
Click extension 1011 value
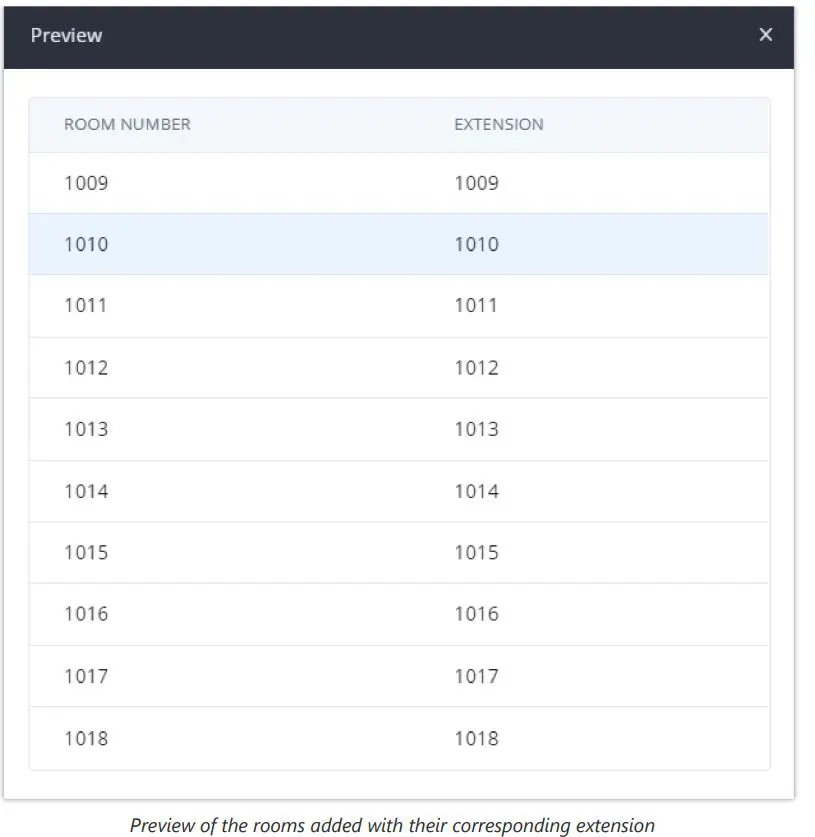(x=476, y=306)
